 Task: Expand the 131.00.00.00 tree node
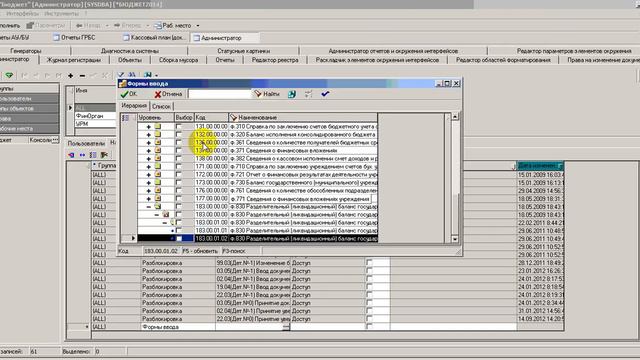point(149,127)
